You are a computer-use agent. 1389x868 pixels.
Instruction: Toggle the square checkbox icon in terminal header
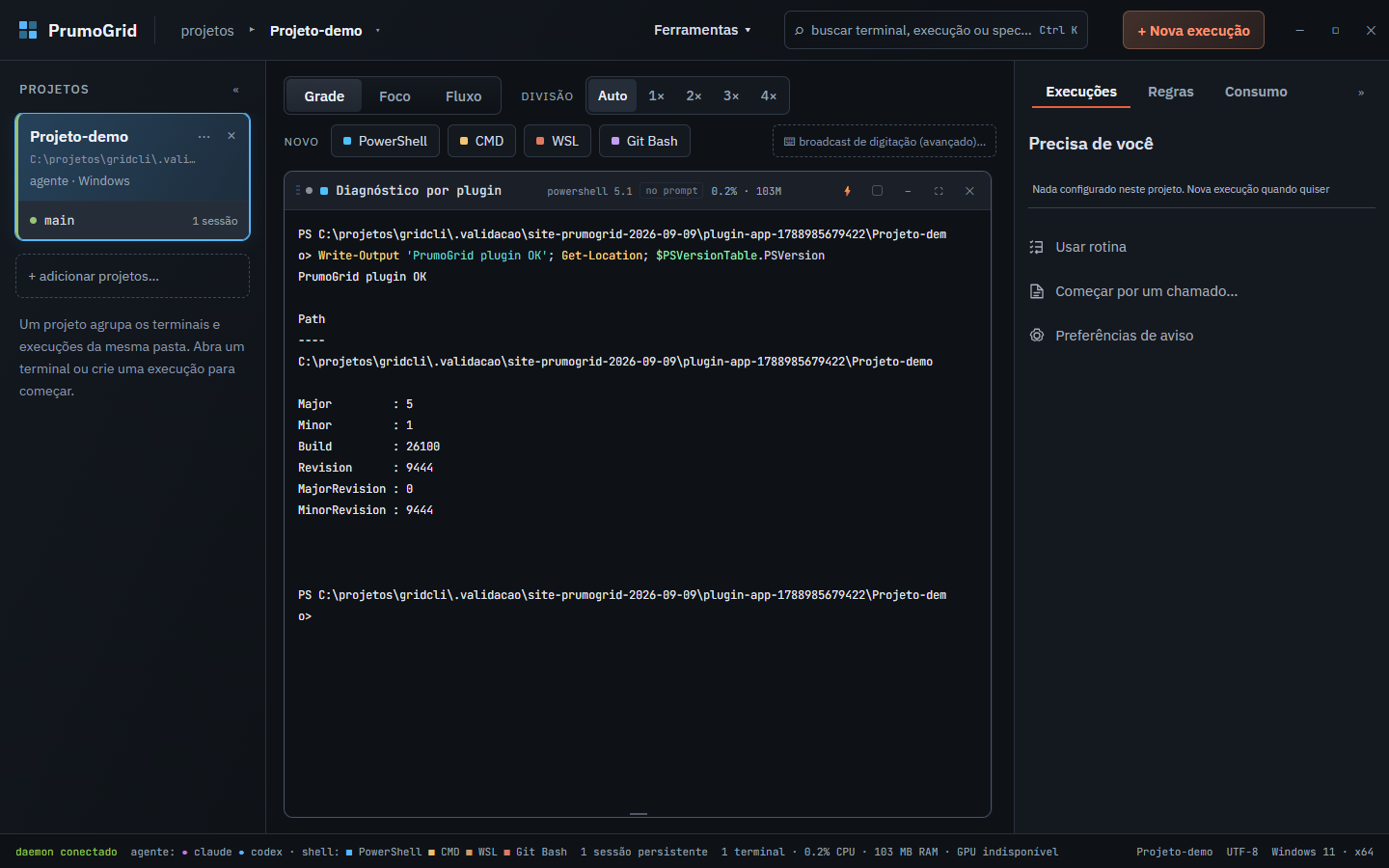(877, 191)
